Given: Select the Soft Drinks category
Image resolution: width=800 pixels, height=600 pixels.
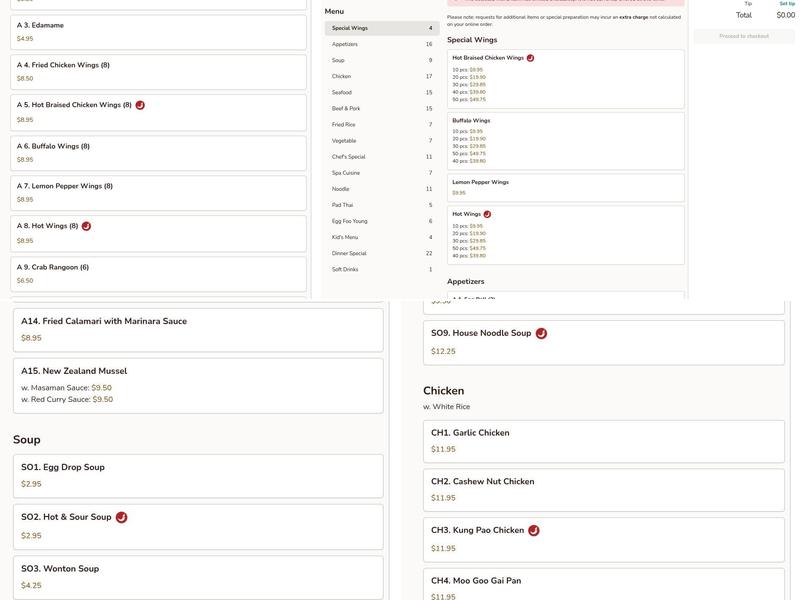Looking at the screenshot, I should 382,269.
